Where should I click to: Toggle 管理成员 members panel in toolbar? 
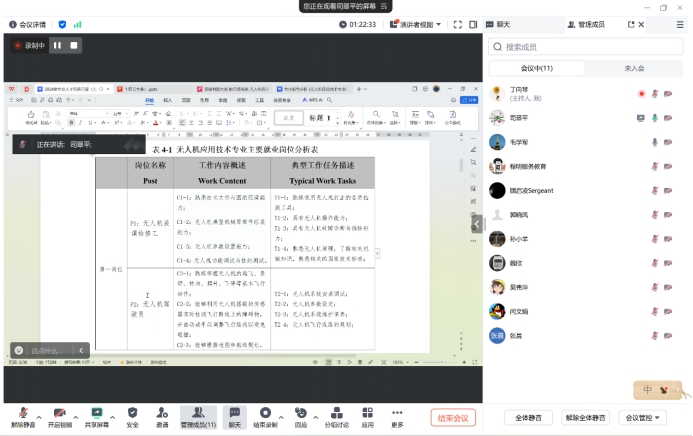(x=197, y=412)
